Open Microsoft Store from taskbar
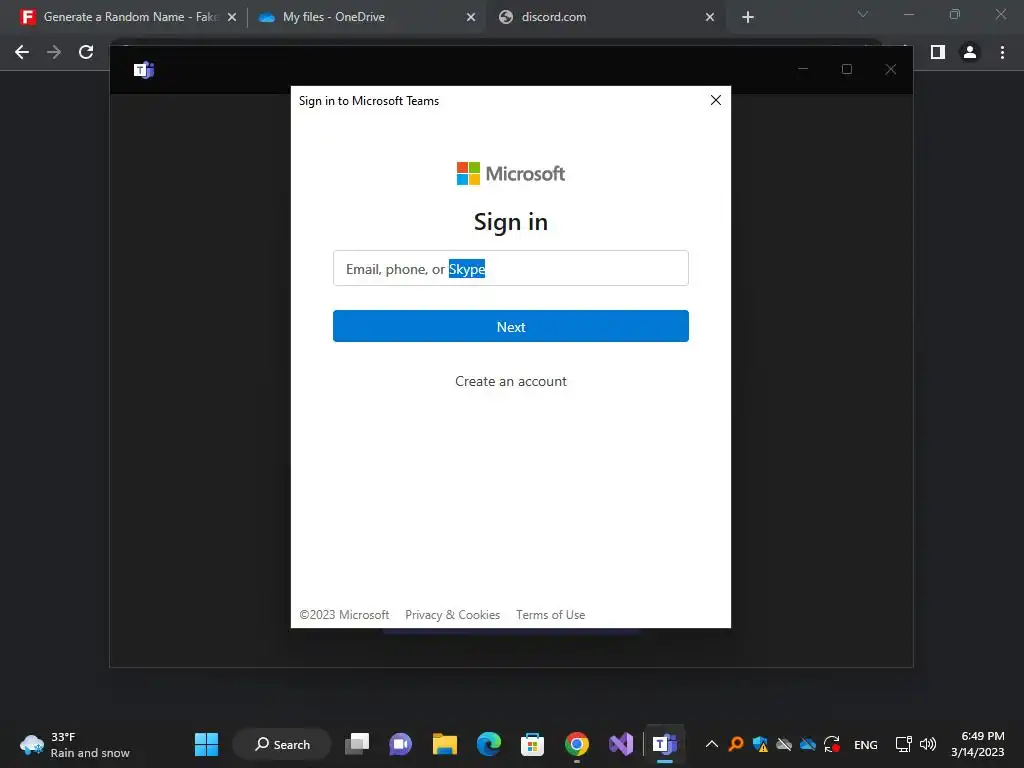This screenshot has height=768, width=1024. click(532, 744)
